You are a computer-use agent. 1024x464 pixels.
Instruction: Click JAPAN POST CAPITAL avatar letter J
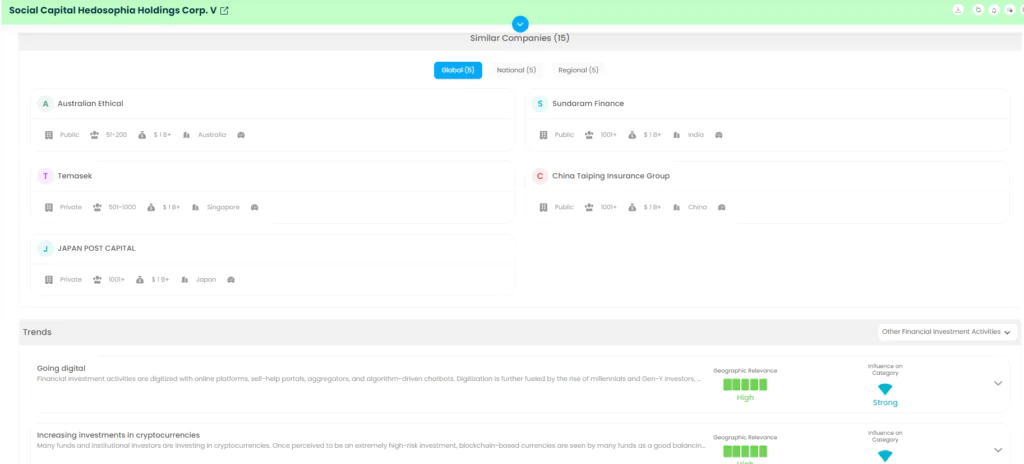[x=45, y=248]
